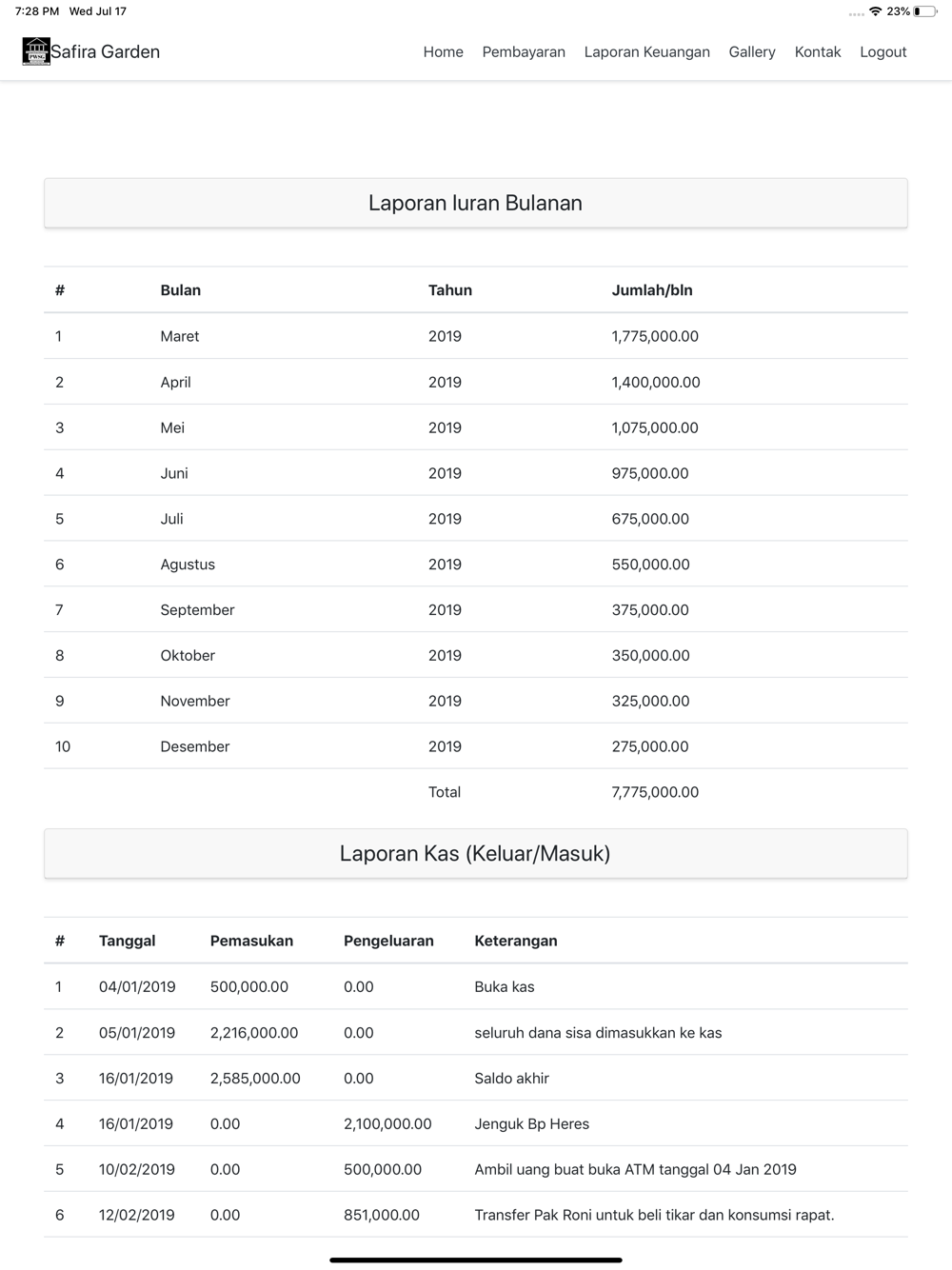
Task: Open the Home menu item
Action: click(x=444, y=52)
